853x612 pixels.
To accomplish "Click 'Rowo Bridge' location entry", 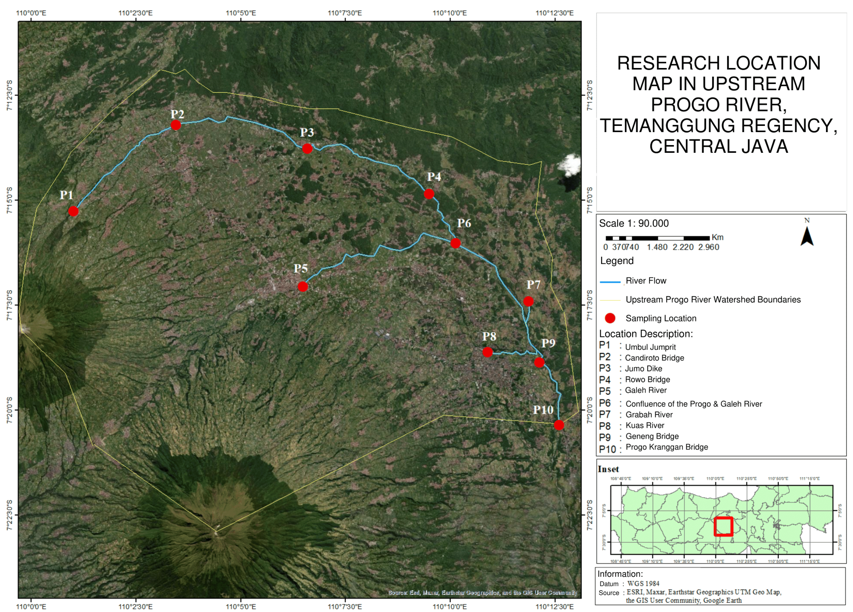I will coord(647,380).
